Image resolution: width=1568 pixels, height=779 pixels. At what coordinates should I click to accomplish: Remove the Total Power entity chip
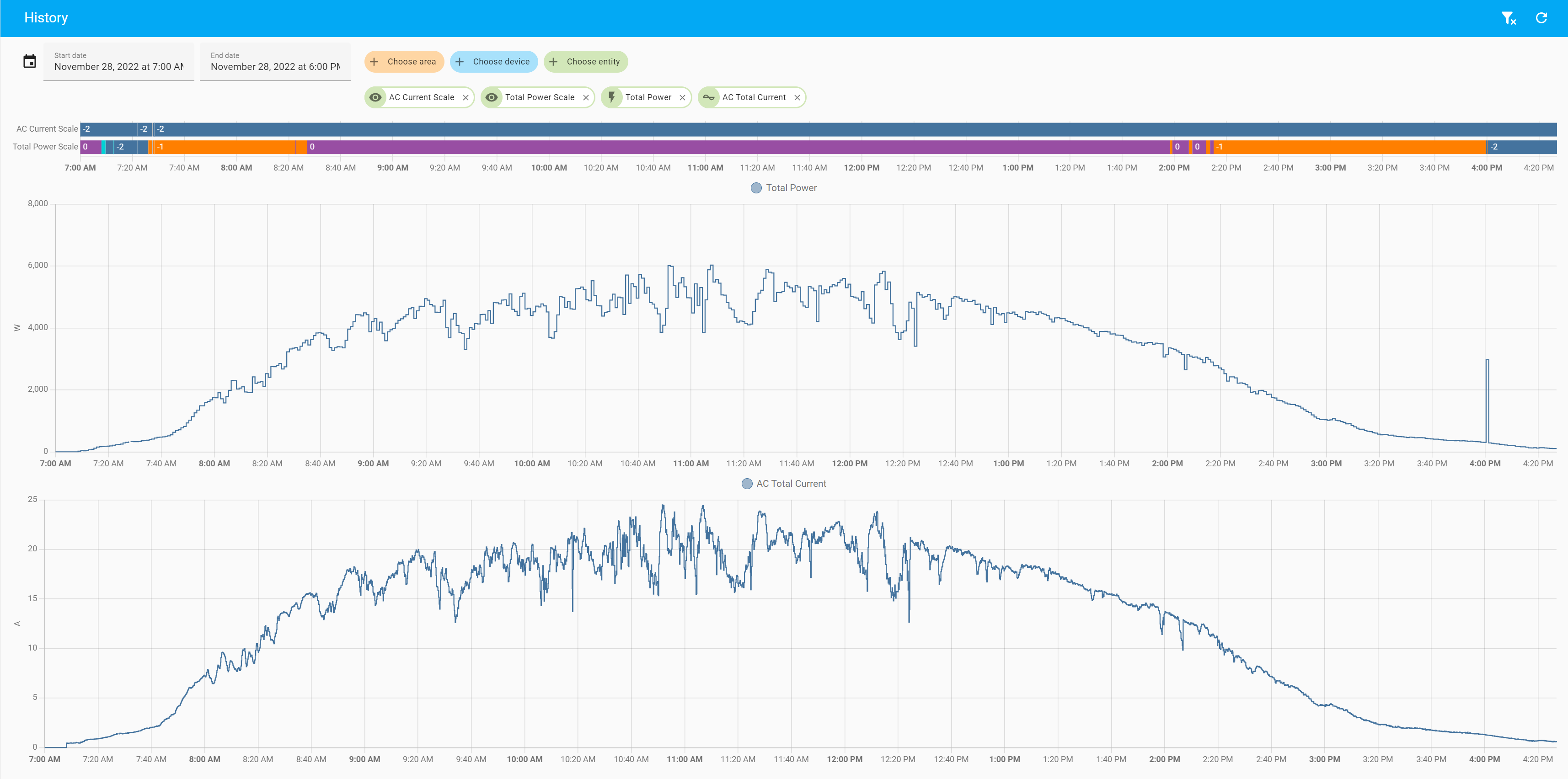click(682, 97)
